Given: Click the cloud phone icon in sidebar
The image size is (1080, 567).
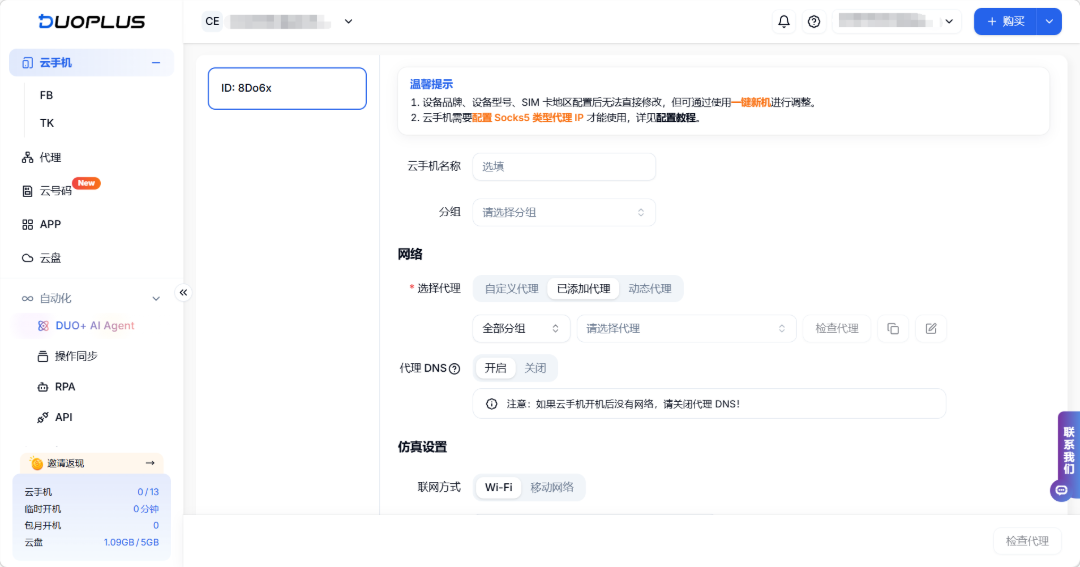Looking at the screenshot, I should (x=27, y=63).
